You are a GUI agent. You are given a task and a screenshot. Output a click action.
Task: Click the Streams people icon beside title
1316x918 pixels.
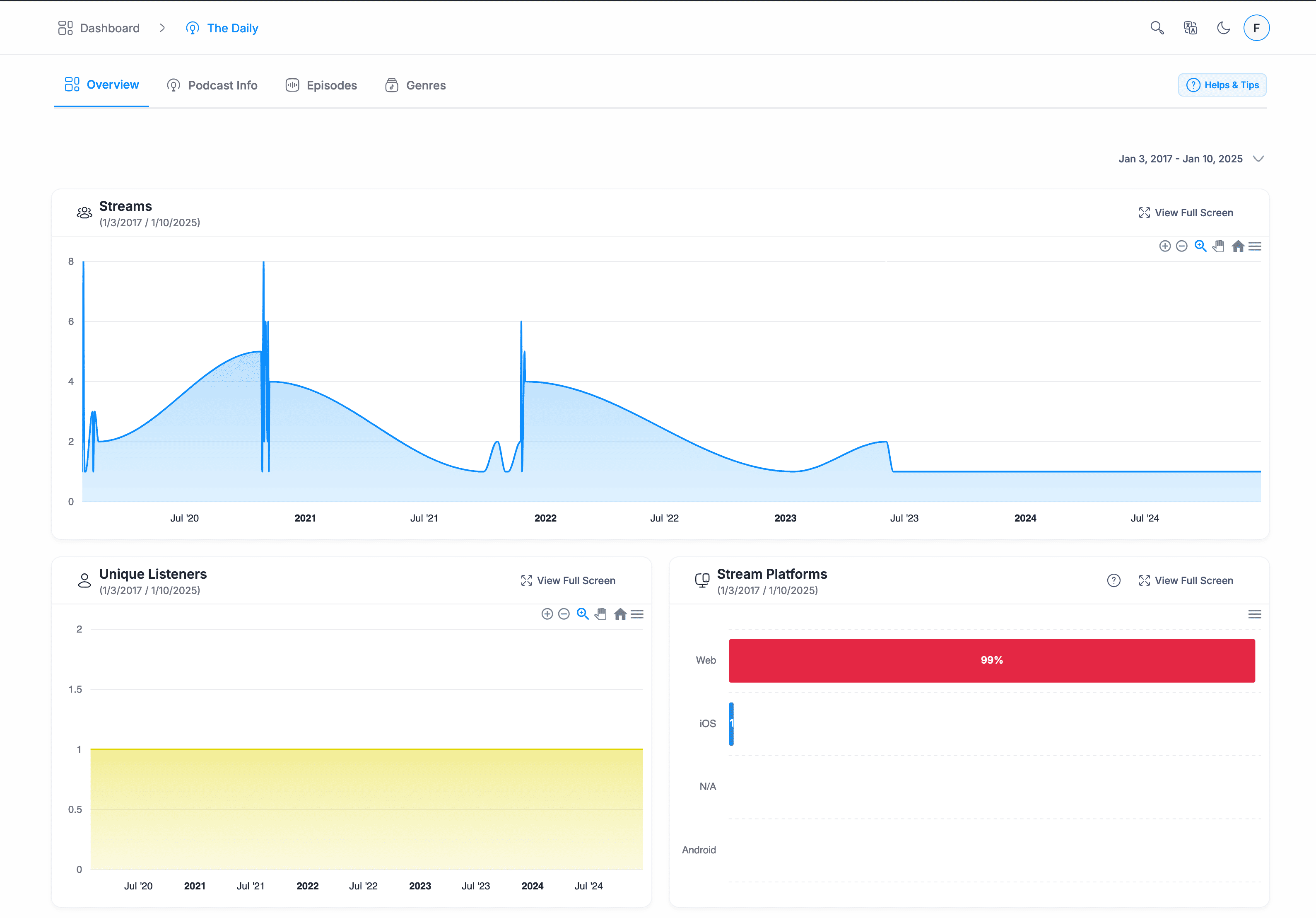pos(84,213)
